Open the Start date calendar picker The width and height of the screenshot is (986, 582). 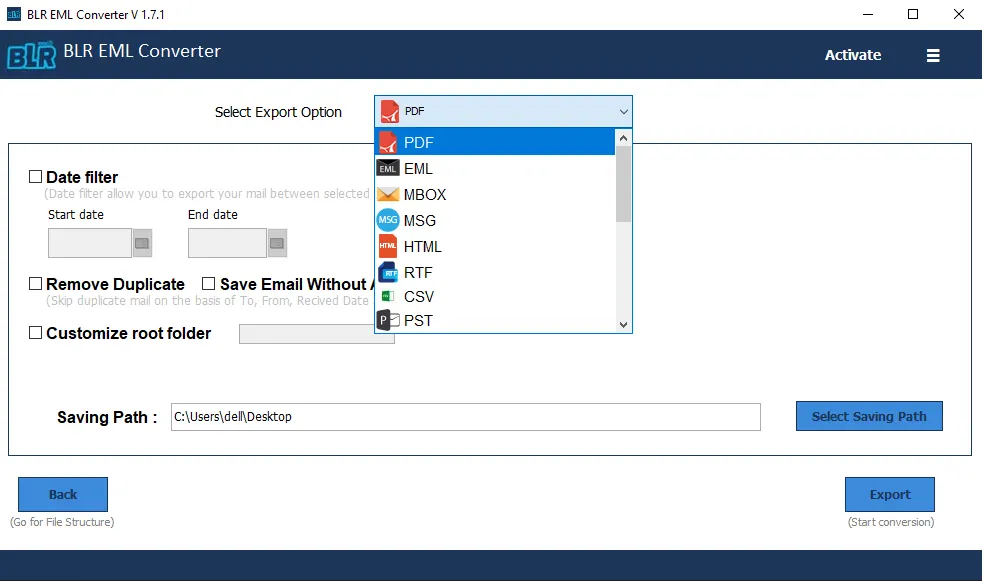(x=142, y=243)
